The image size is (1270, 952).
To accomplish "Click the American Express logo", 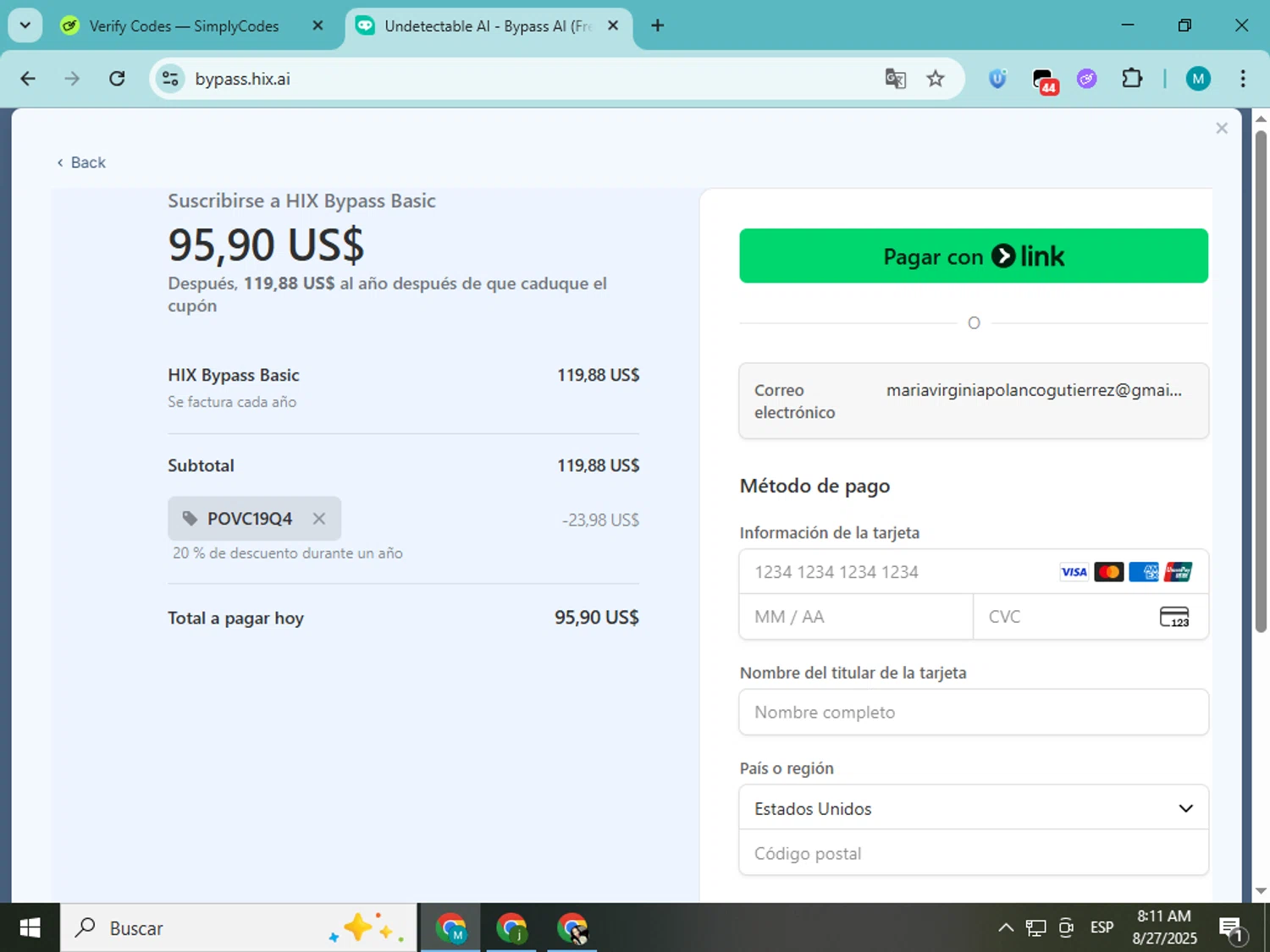I will click(x=1144, y=572).
